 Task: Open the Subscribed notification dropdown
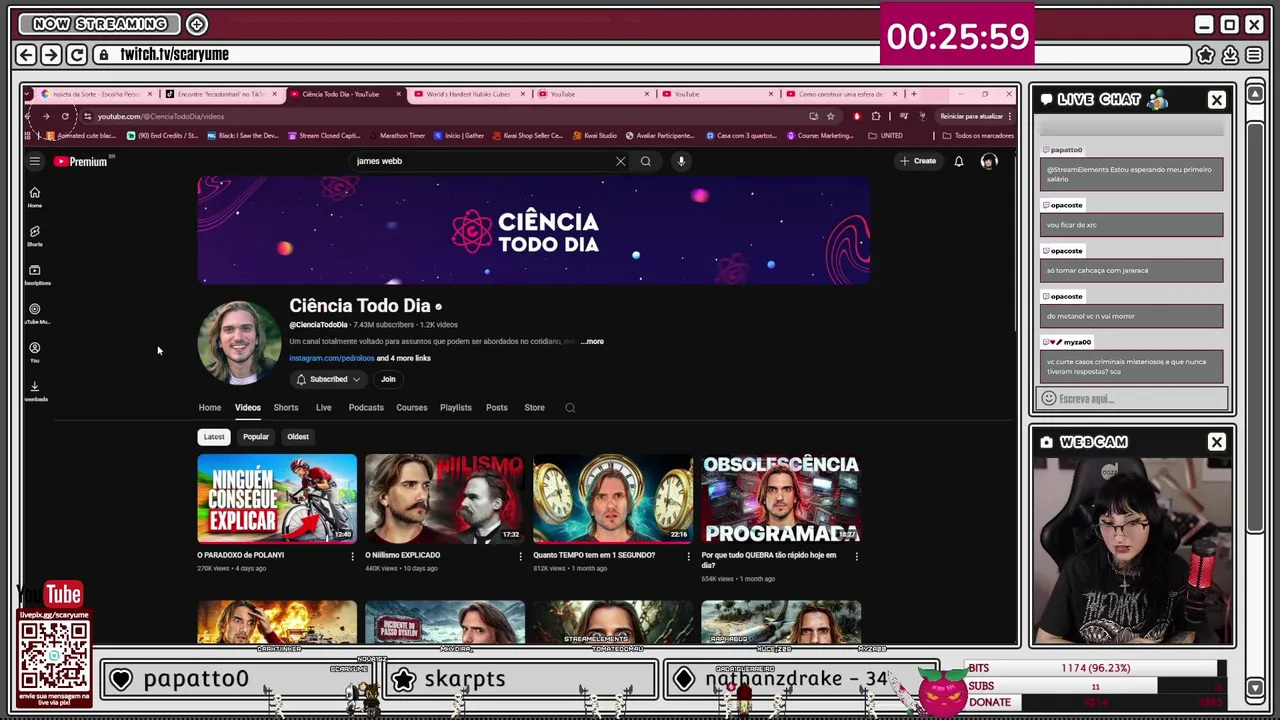coord(328,380)
